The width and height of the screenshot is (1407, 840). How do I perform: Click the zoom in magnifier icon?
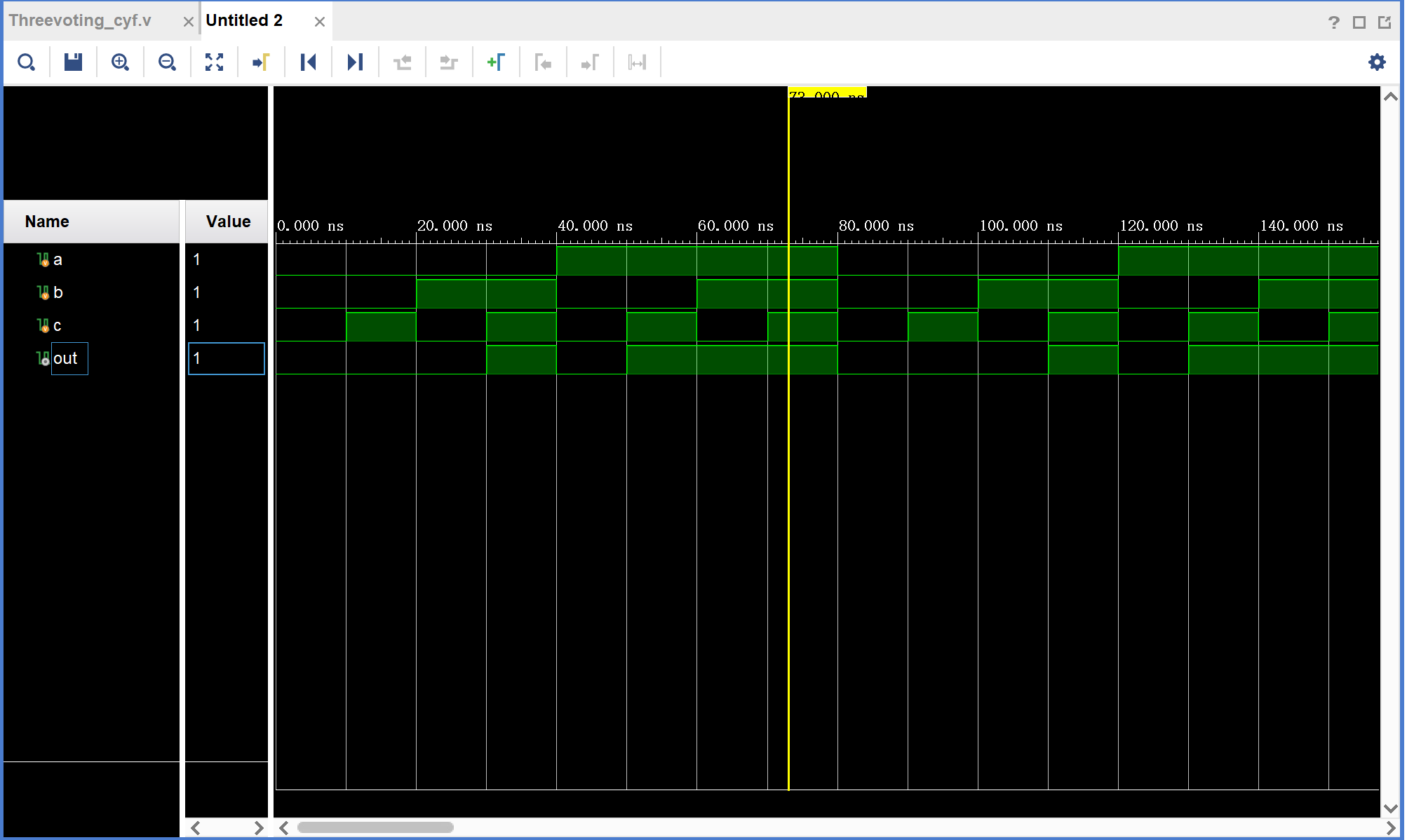pyautogui.click(x=119, y=62)
